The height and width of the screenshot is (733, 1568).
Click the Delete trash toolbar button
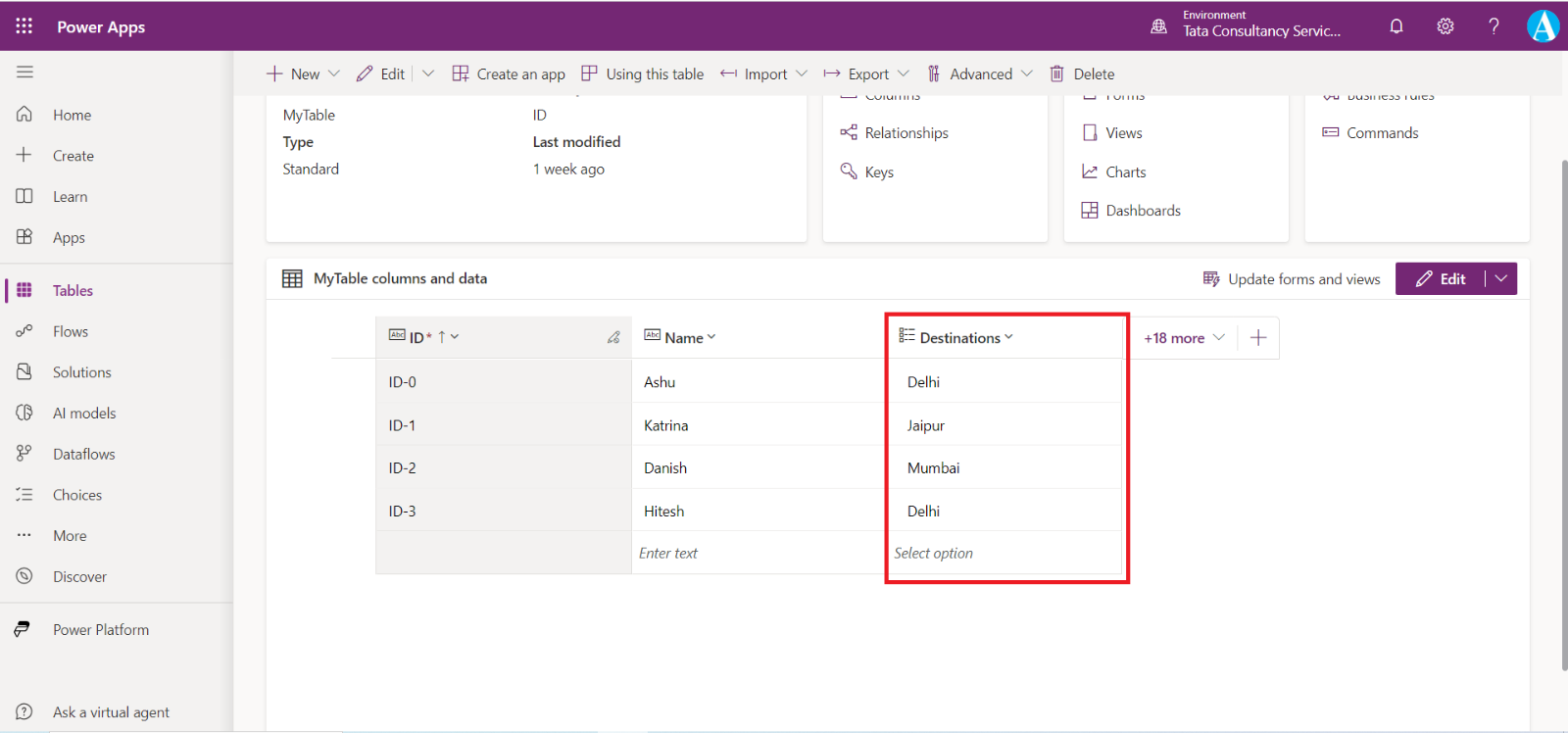(1082, 73)
